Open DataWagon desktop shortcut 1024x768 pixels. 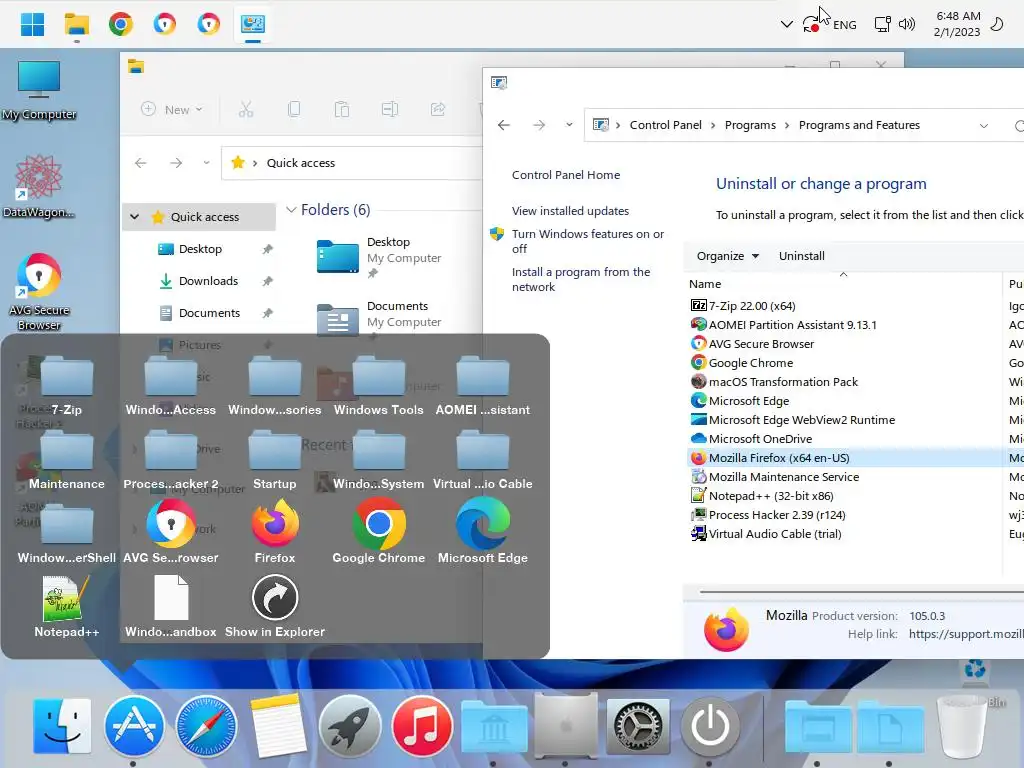39,186
